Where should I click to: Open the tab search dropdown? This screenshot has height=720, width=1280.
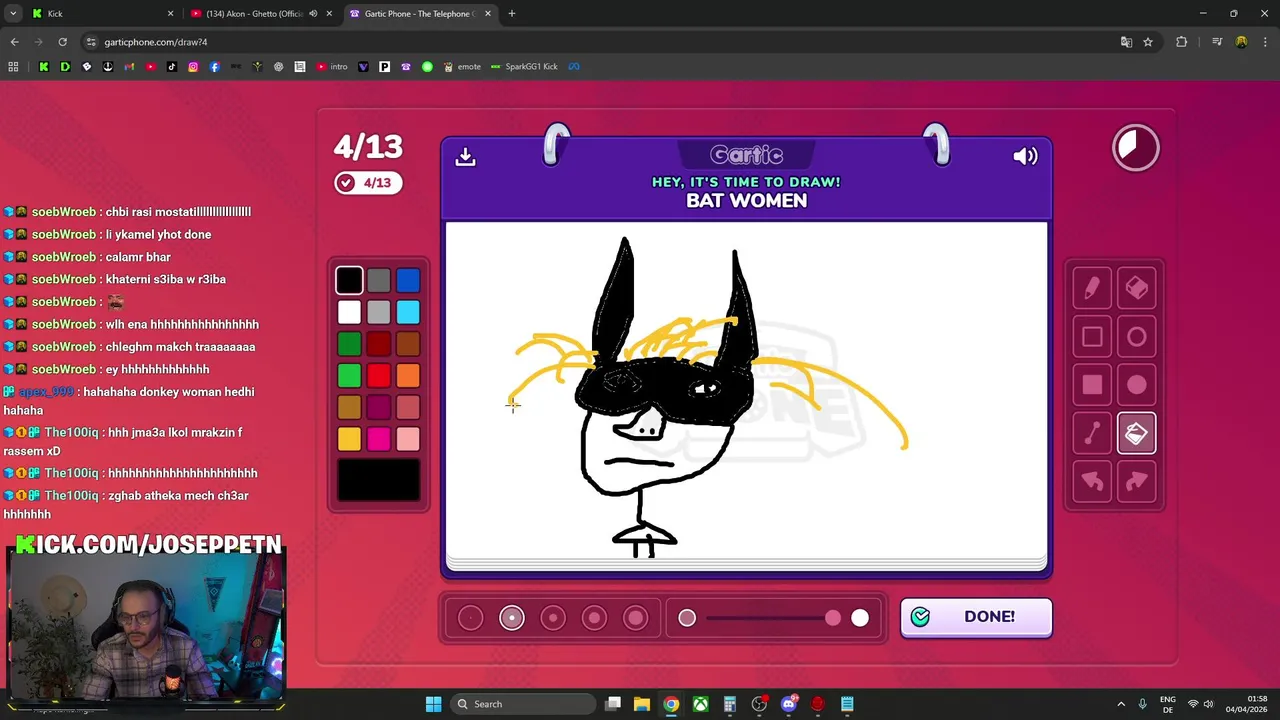point(13,14)
